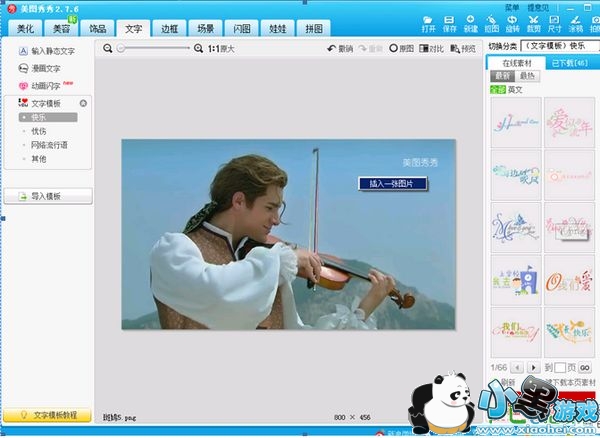600x438 pixels.
Task: Open the 菜单 menu
Action: pyautogui.click(x=512, y=7)
